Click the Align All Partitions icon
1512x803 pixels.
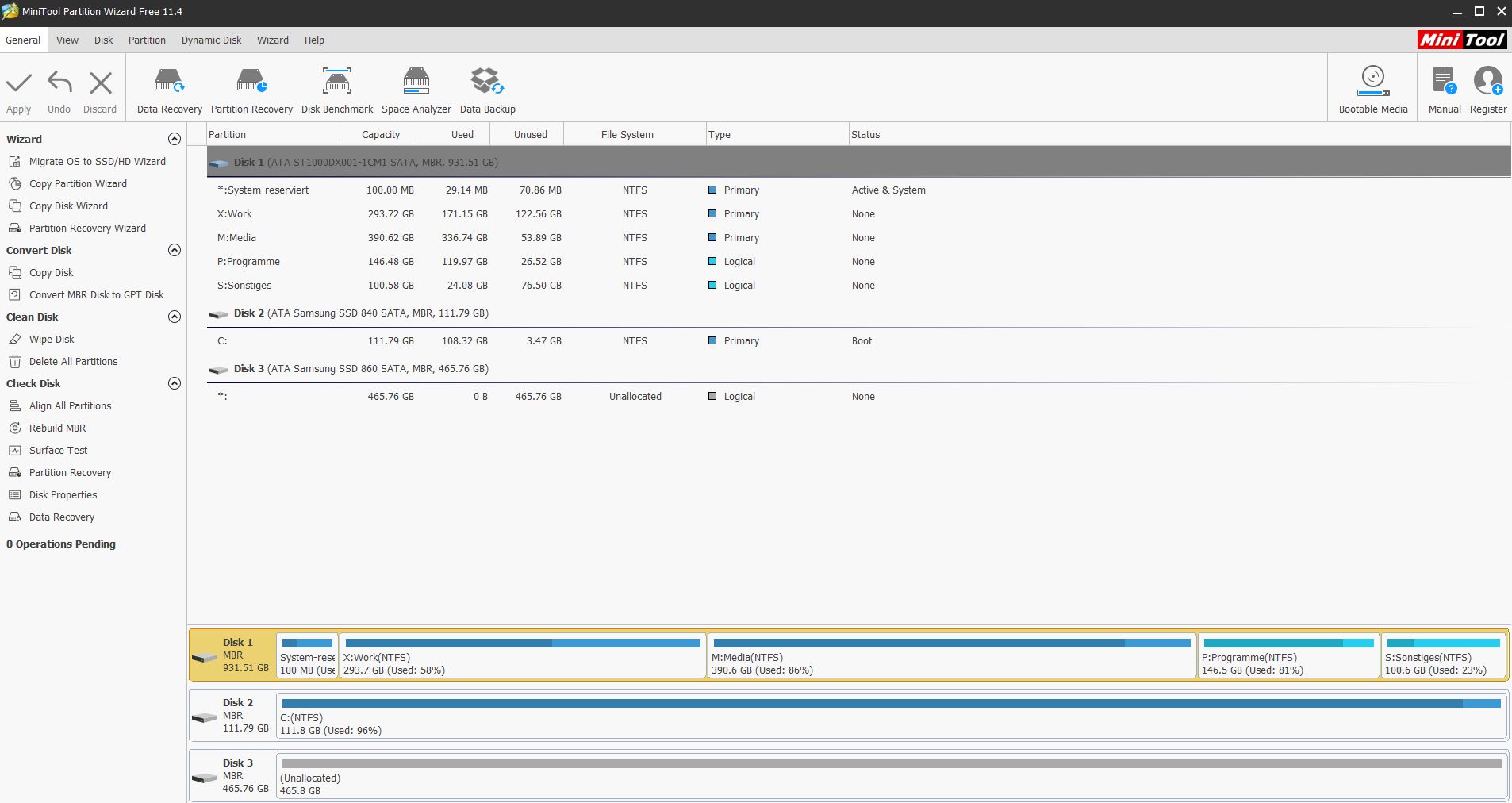[x=14, y=405]
